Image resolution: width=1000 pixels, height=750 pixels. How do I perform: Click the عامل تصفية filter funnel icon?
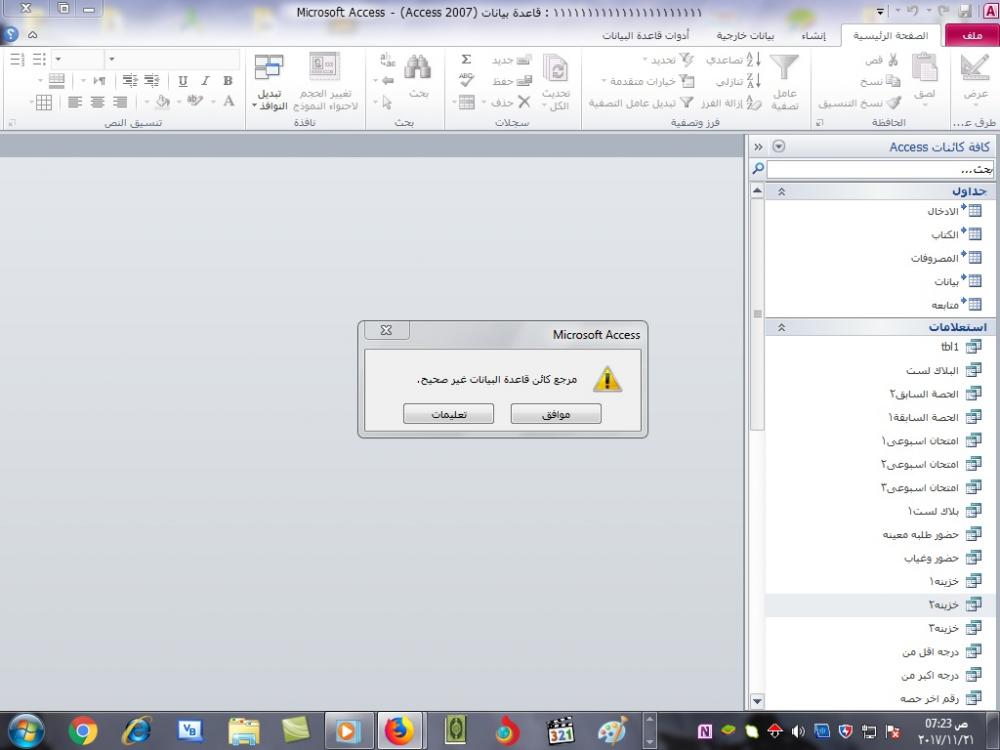(784, 68)
